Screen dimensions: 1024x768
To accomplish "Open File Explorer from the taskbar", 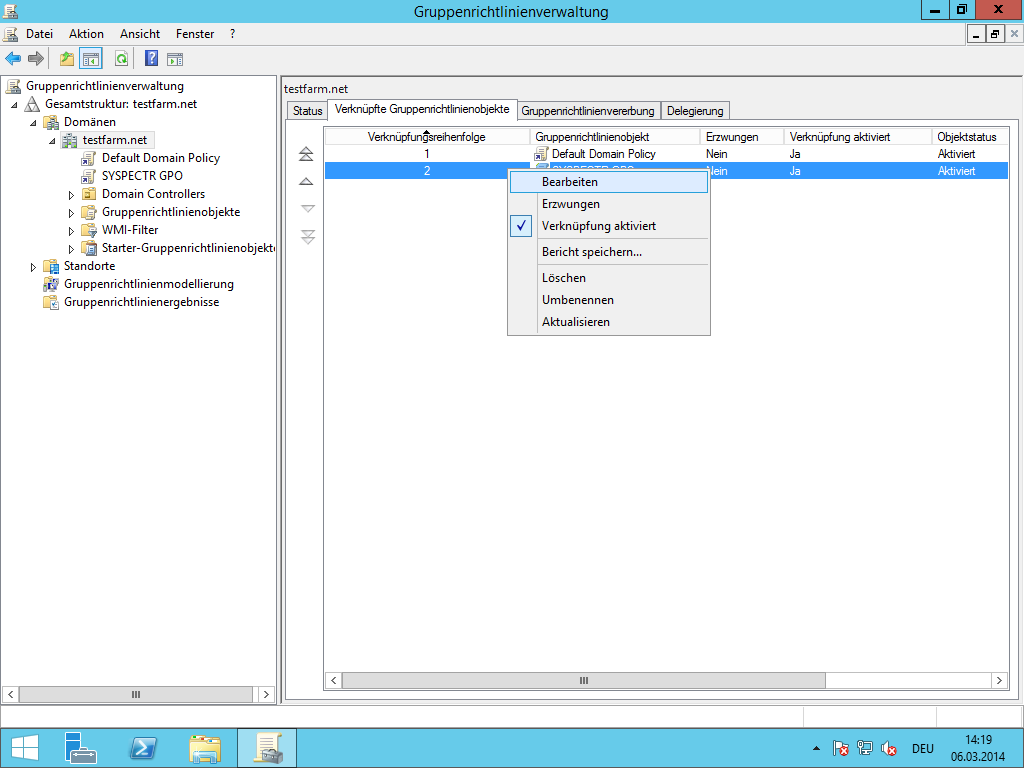I will [x=204, y=748].
